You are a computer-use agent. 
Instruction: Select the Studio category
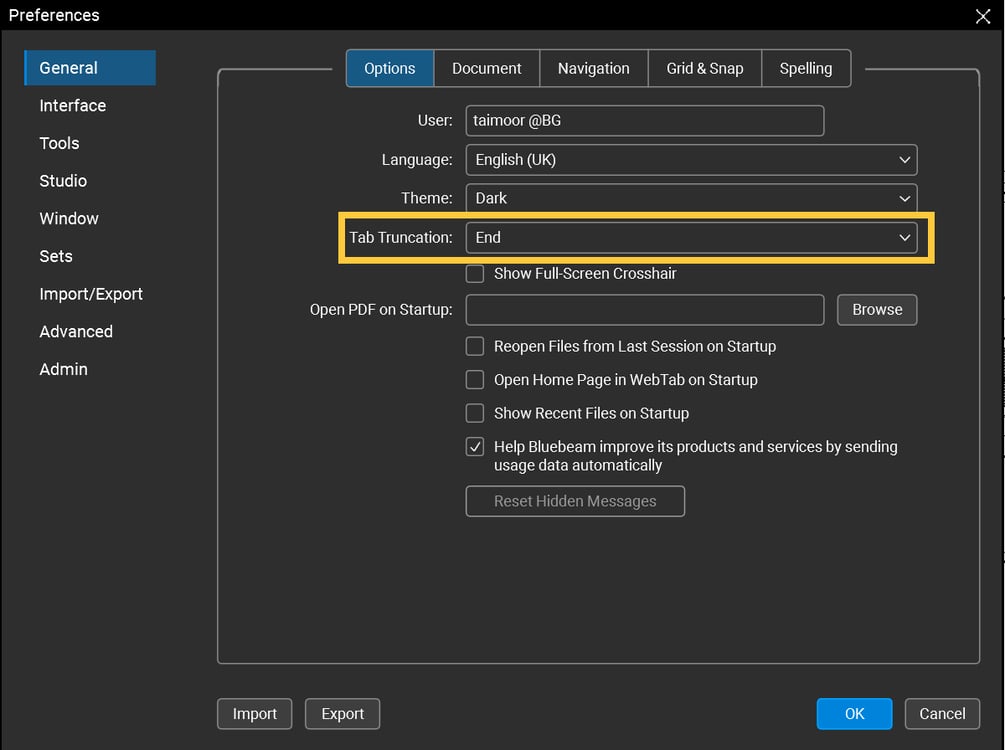63,181
